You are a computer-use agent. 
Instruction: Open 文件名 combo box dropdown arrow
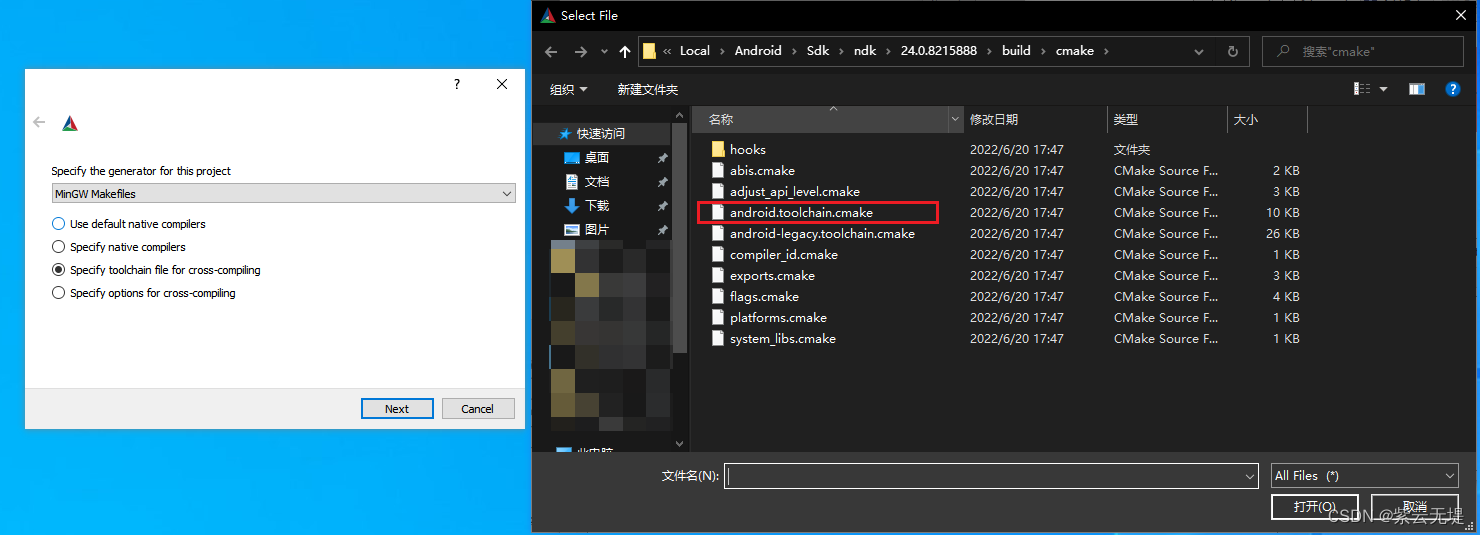coord(1248,477)
